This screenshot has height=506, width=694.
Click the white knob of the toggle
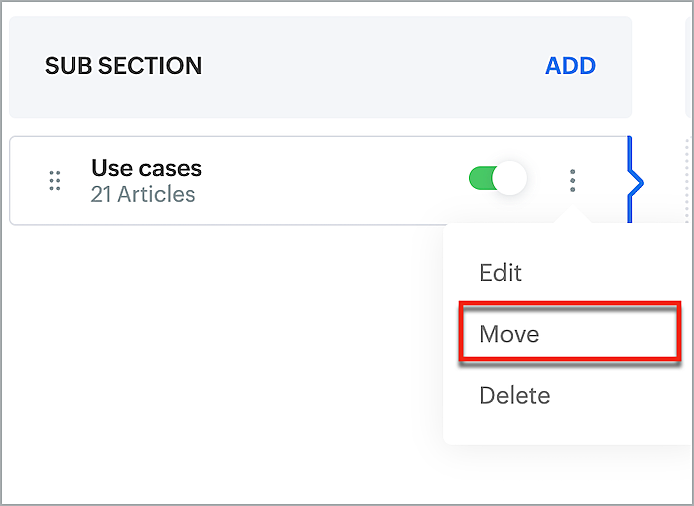[x=510, y=180]
